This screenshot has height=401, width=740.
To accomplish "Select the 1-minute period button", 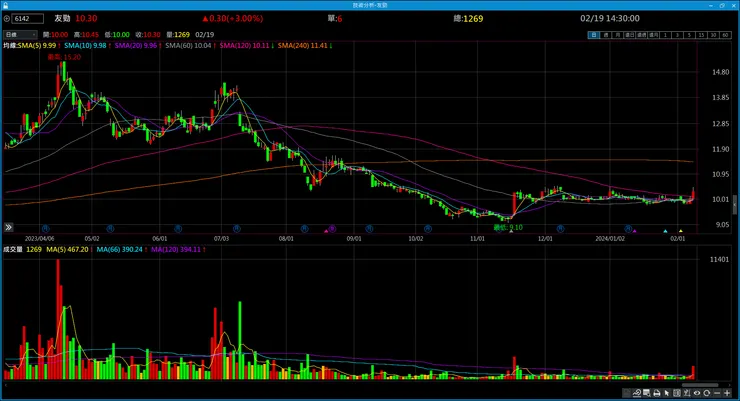I will point(665,35).
